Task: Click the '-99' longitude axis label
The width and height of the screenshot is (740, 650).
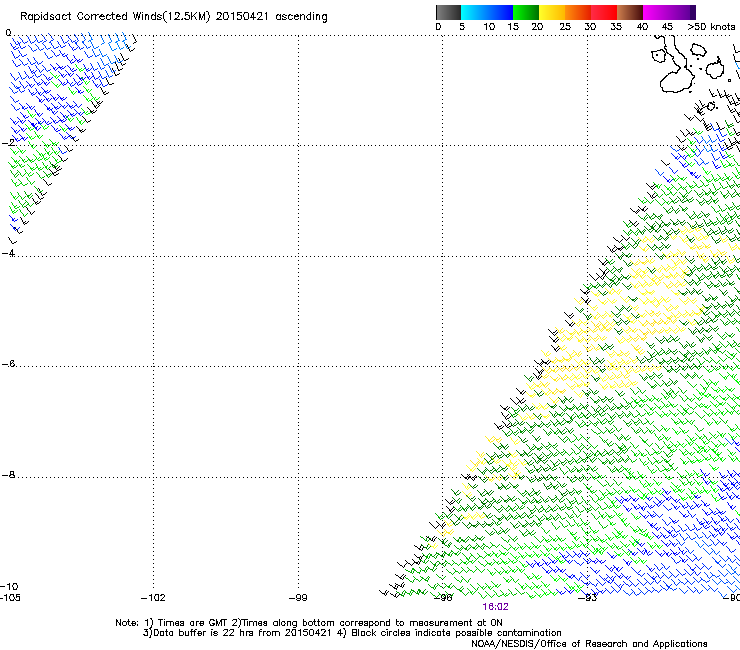Action: [298, 598]
